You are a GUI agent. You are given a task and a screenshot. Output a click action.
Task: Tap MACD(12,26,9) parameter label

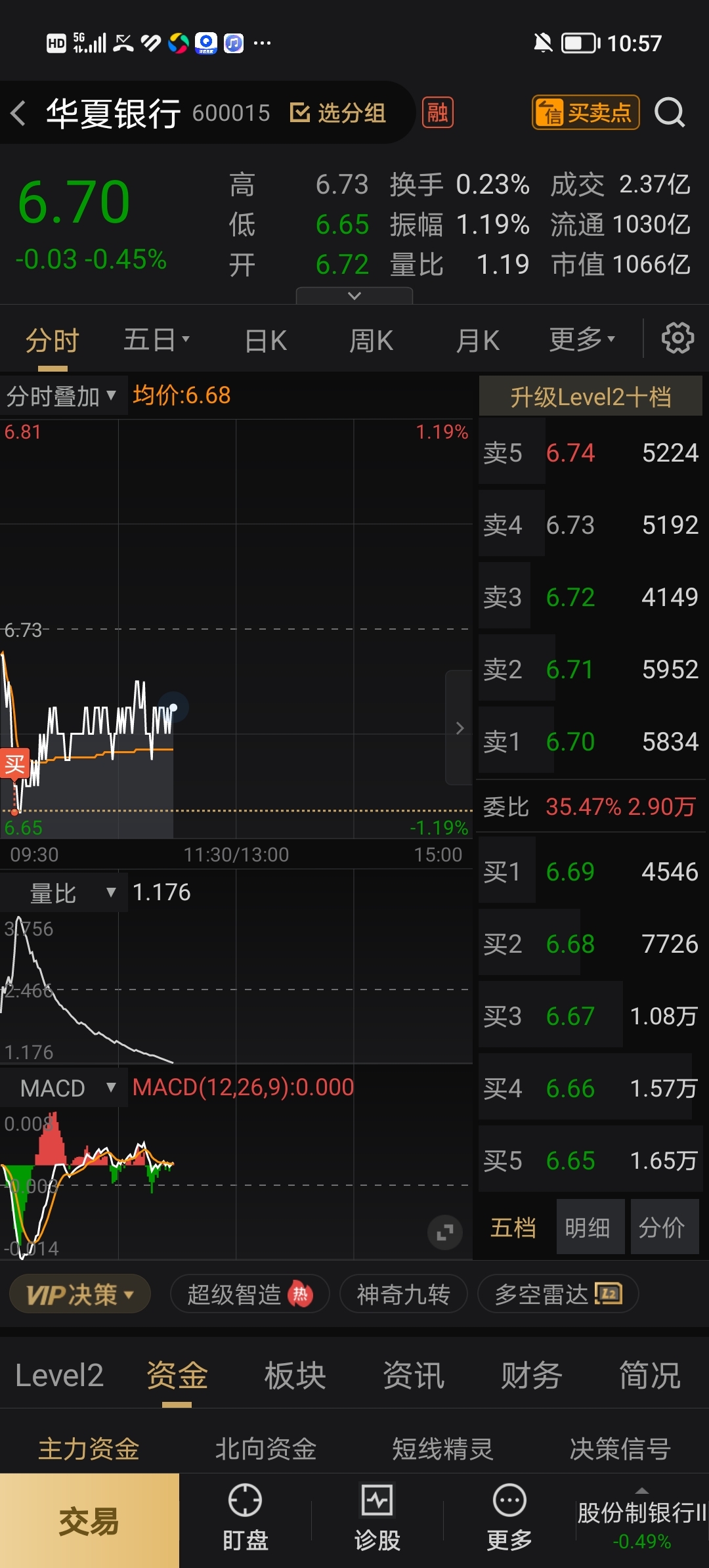coord(243,1087)
